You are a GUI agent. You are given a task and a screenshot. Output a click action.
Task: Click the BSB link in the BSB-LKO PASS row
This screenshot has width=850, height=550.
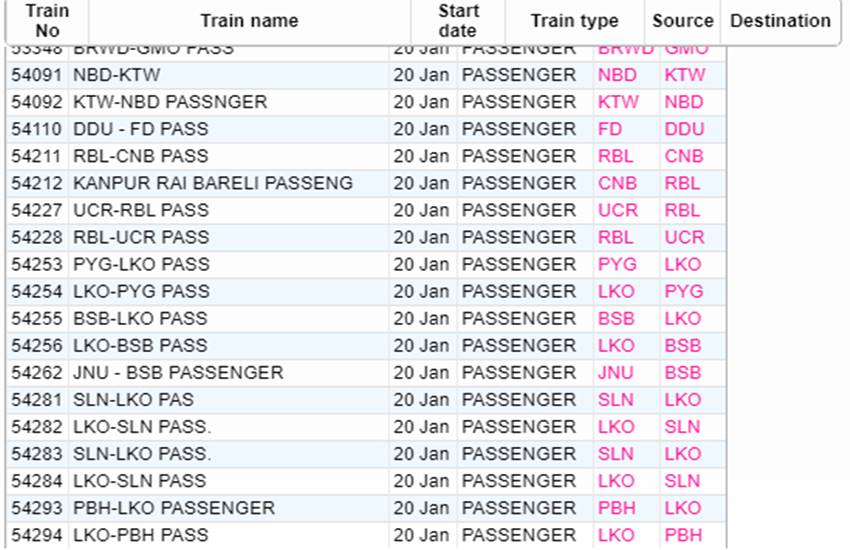[616, 319]
